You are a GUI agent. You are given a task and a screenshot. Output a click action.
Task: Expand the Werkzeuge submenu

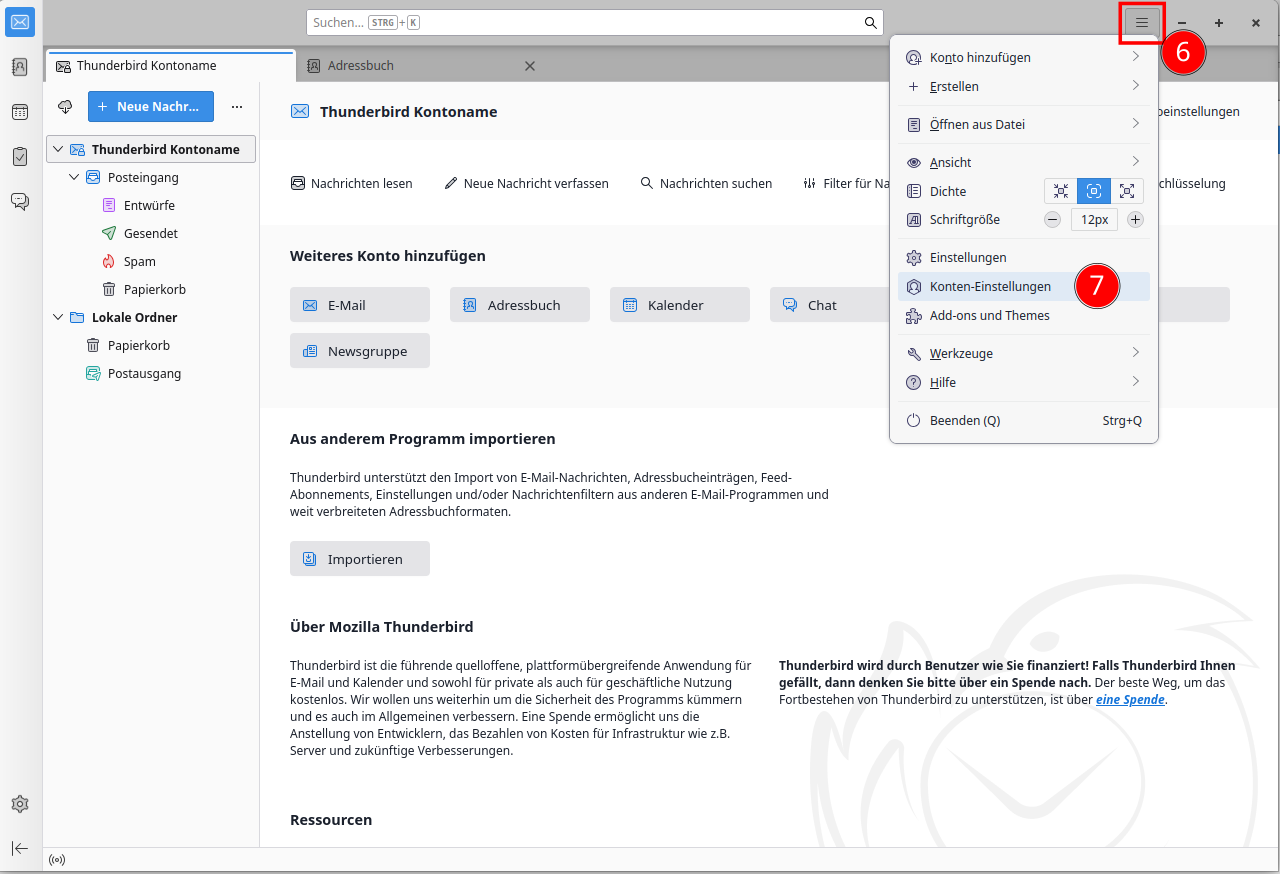coord(1024,353)
